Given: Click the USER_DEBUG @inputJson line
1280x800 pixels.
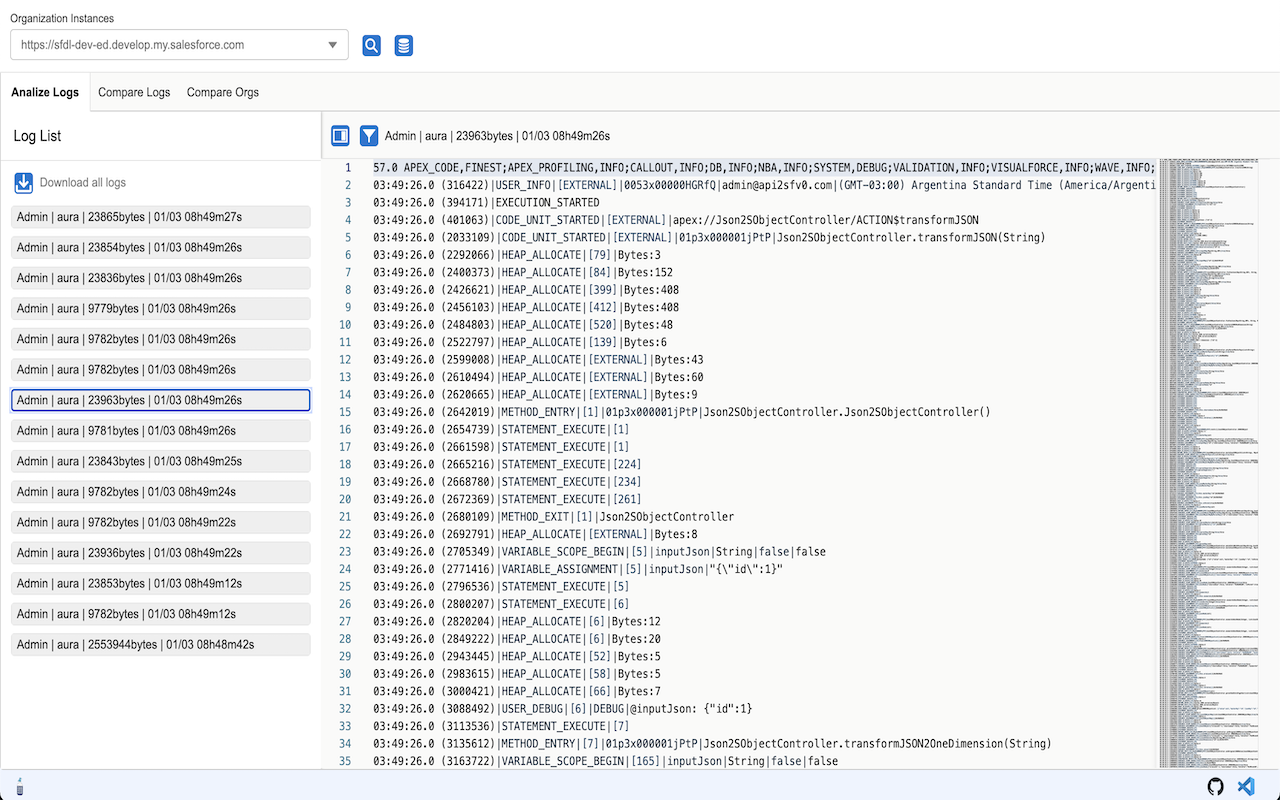Looking at the screenshot, I should click(563, 709).
